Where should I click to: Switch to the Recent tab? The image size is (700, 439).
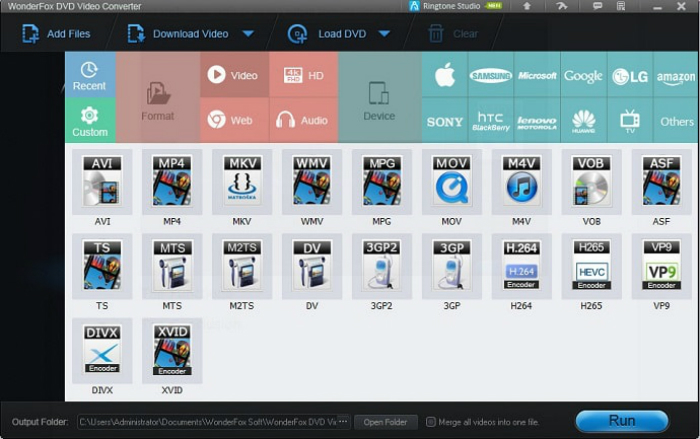[90, 75]
